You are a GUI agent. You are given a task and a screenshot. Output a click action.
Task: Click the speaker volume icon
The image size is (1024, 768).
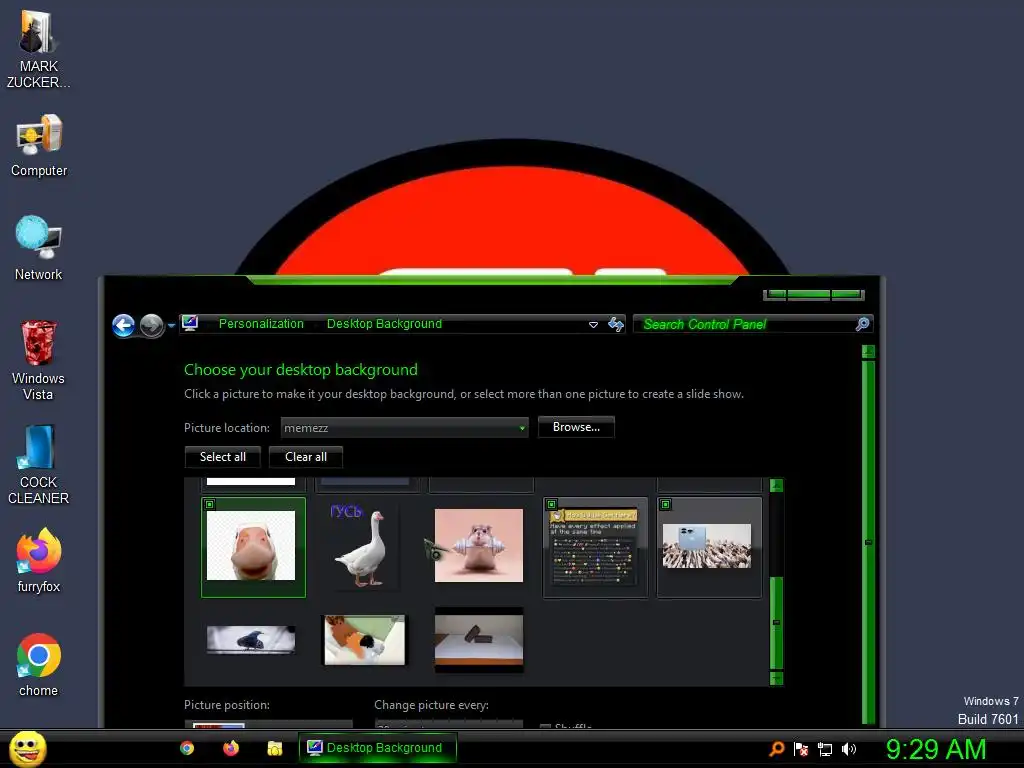(x=849, y=749)
